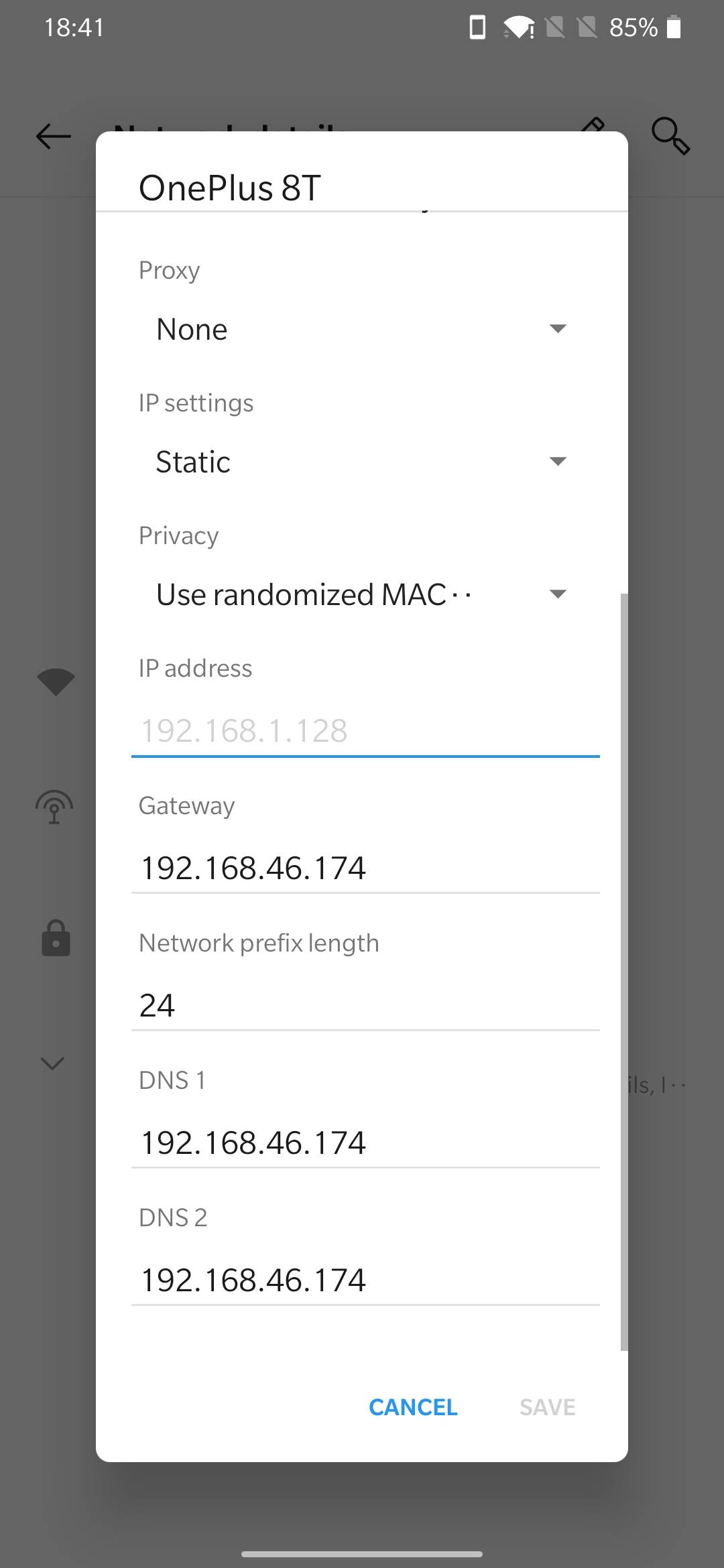
Task: Tap the SAVE button
Action: [548, 1407]
